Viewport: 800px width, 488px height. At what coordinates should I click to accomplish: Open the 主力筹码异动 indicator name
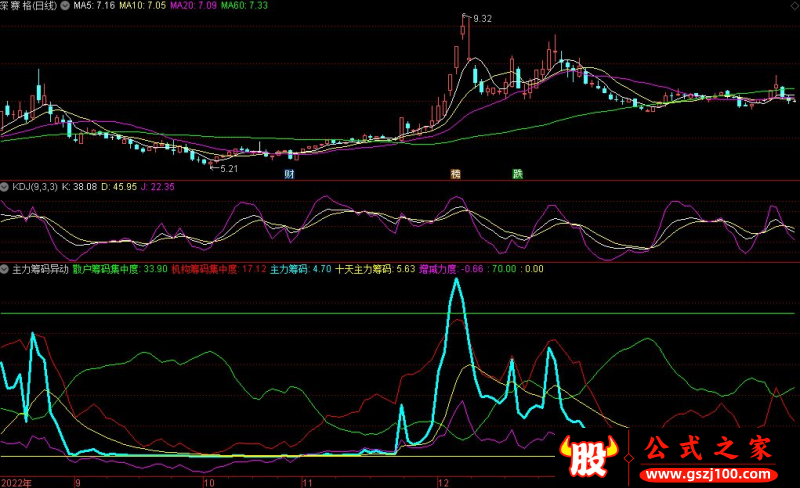click(x=40, y=269)
